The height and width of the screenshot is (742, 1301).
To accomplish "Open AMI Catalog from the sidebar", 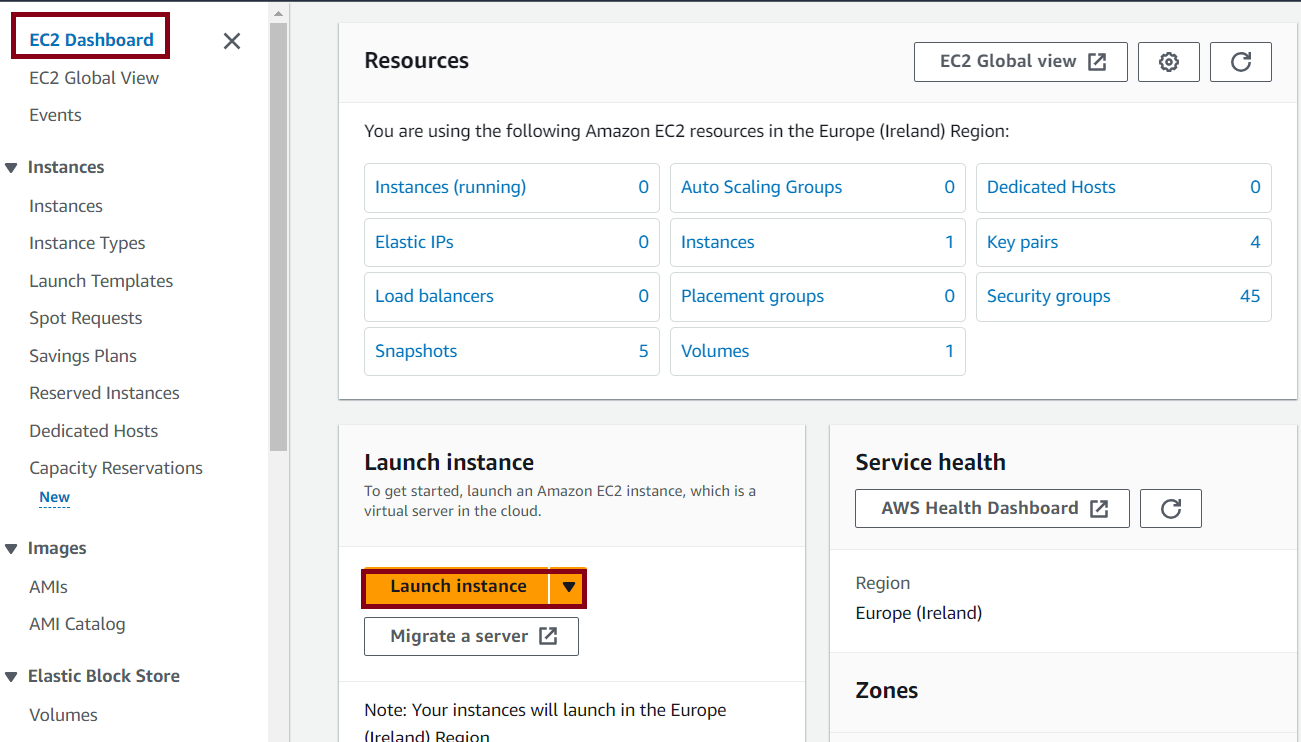I will (x=77, y=623).
